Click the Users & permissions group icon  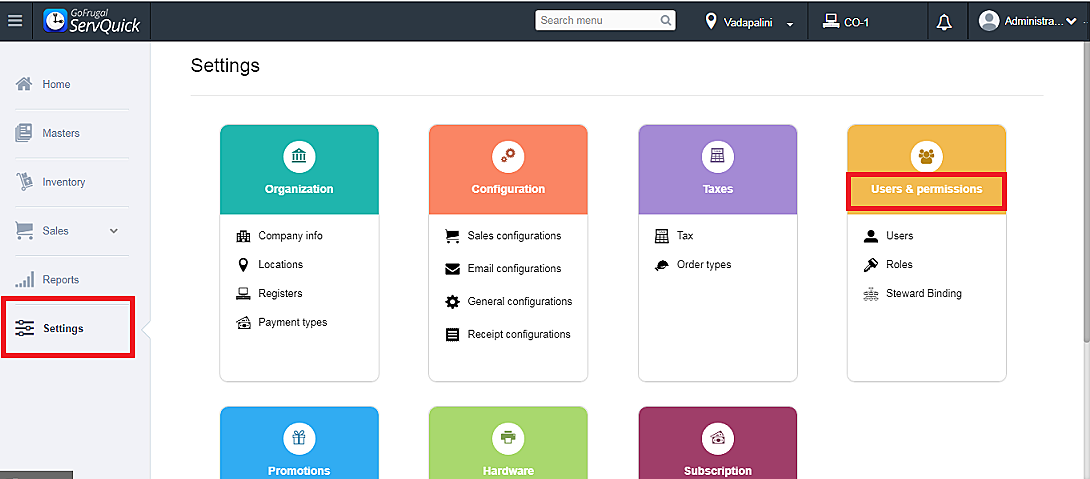point(926,156)
